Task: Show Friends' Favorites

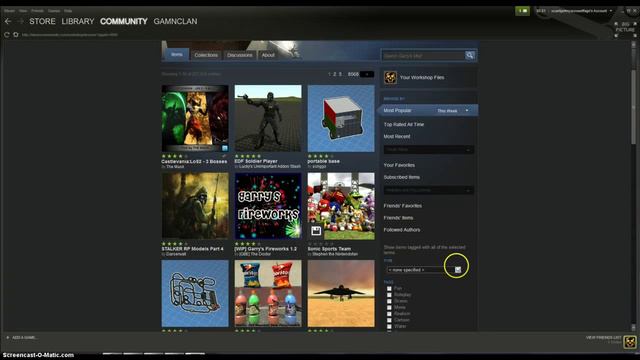Action: pyautogui.click(x=402, y=206)
